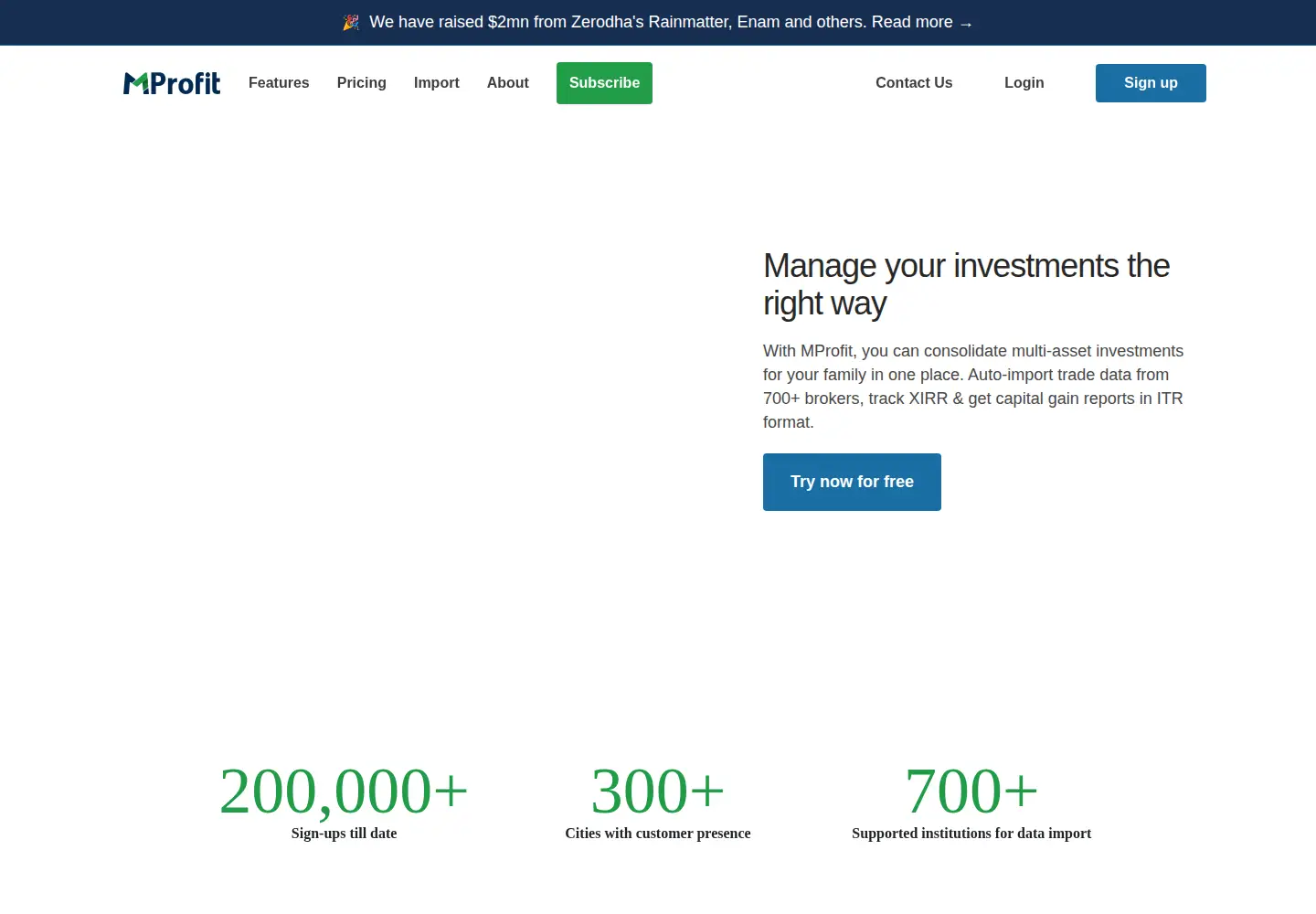Click 'Sign-ups till date' label
Viewport: 1316px width, 914px height.
click(x=344, y=834)
